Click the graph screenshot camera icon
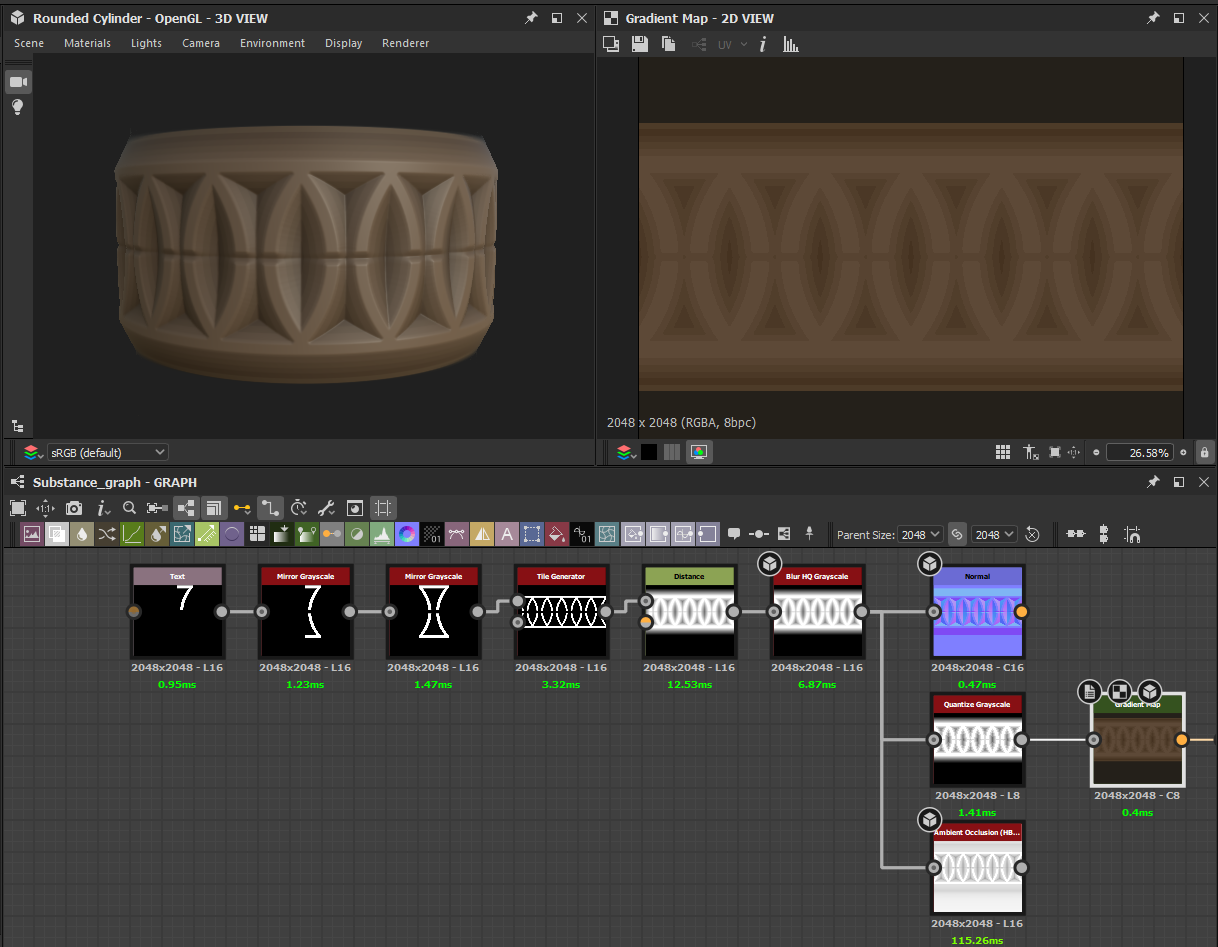The height and width of the screenshot is (947, 1218). [74, 508]
